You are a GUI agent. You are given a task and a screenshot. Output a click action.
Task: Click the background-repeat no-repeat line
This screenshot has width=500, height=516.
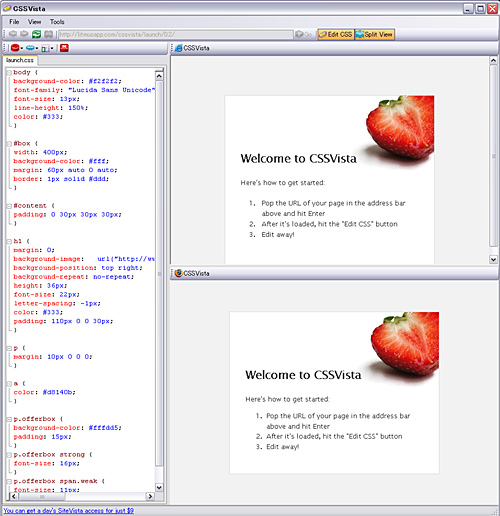74,277
